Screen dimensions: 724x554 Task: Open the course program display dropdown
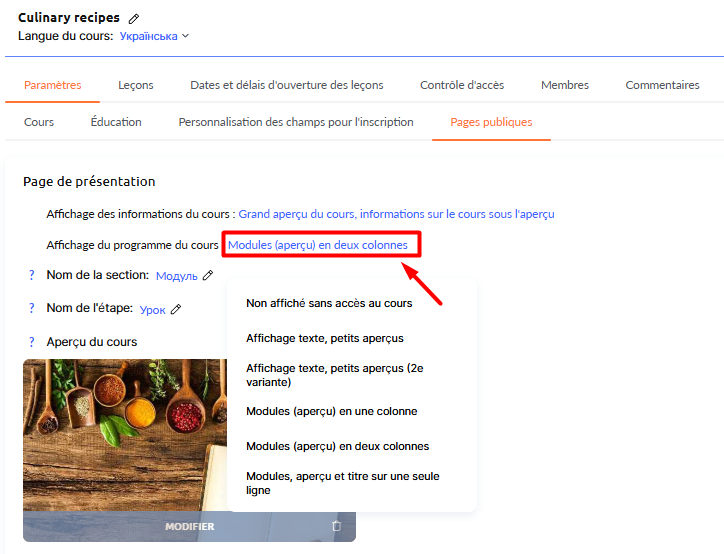point(318,245)
